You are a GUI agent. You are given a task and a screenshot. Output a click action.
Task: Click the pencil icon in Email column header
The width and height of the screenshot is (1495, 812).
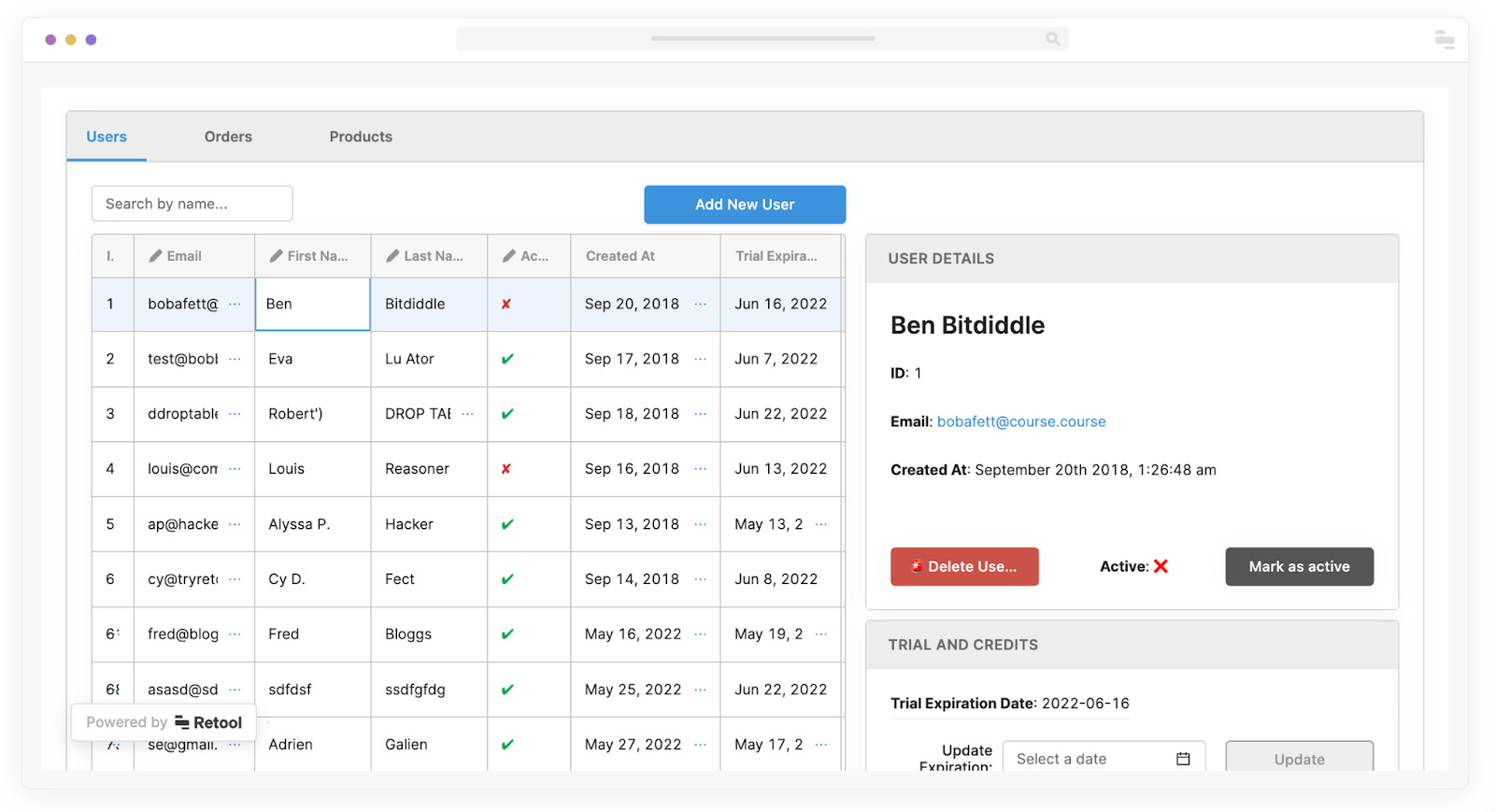[x=155, y=256]
